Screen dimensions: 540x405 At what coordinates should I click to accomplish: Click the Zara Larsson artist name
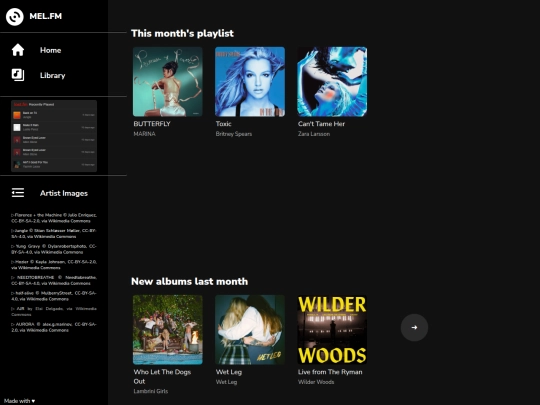click(x=314, y=134)
